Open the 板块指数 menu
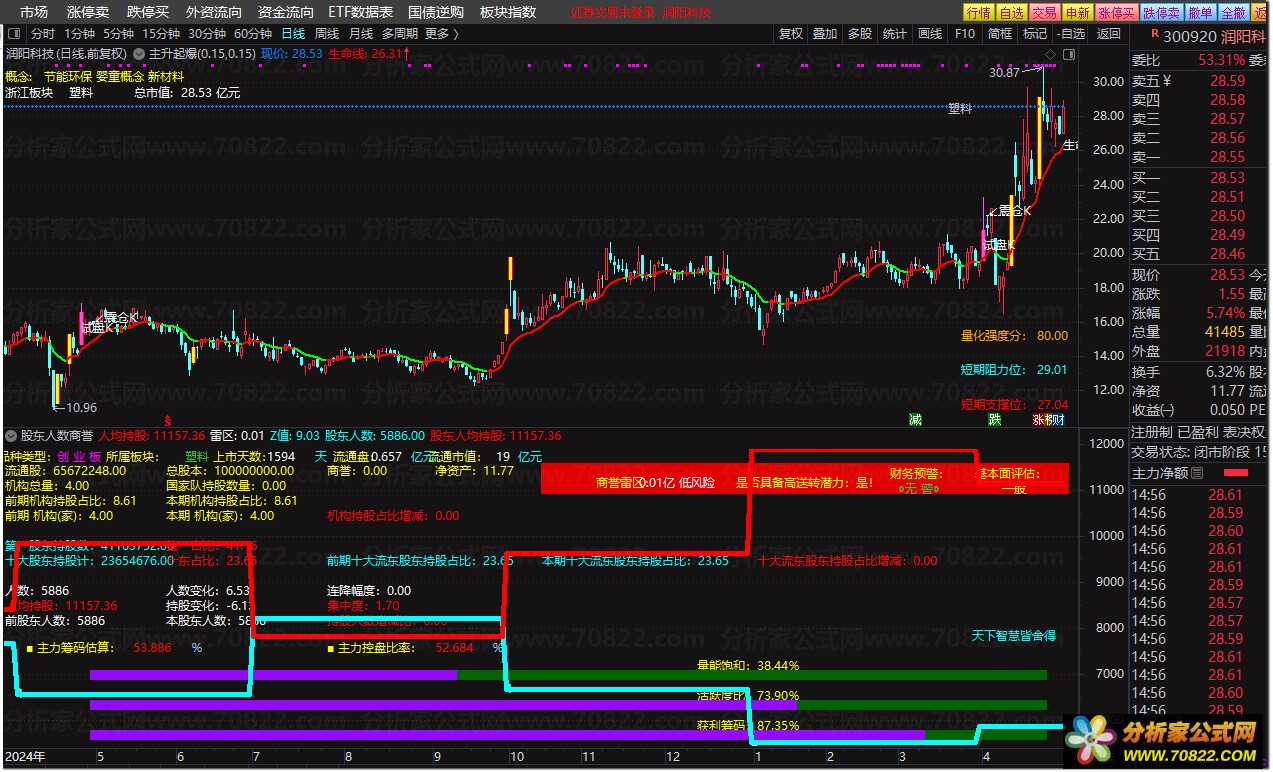1273x772 pixels. click(508, 12)
